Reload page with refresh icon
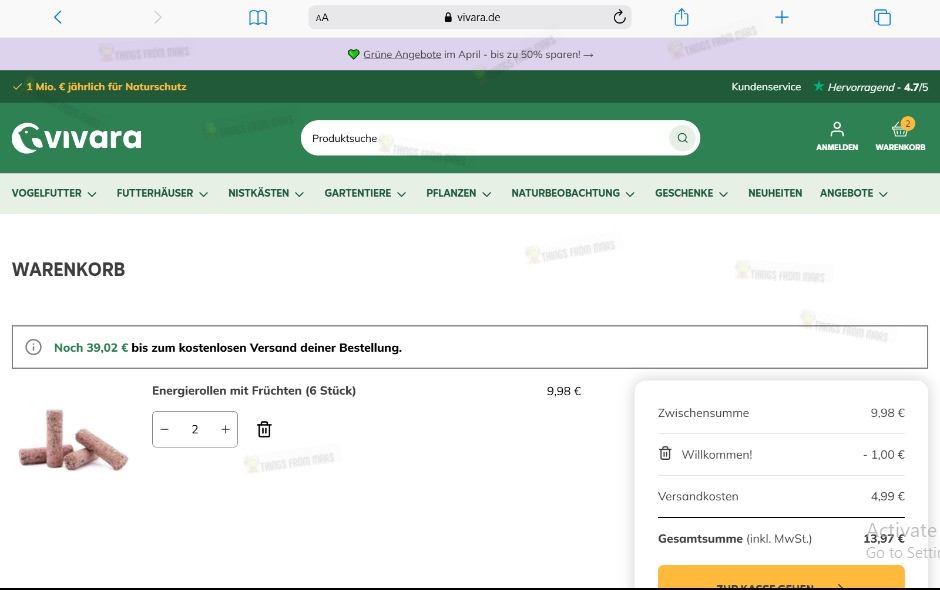 [x=620, y=17]
